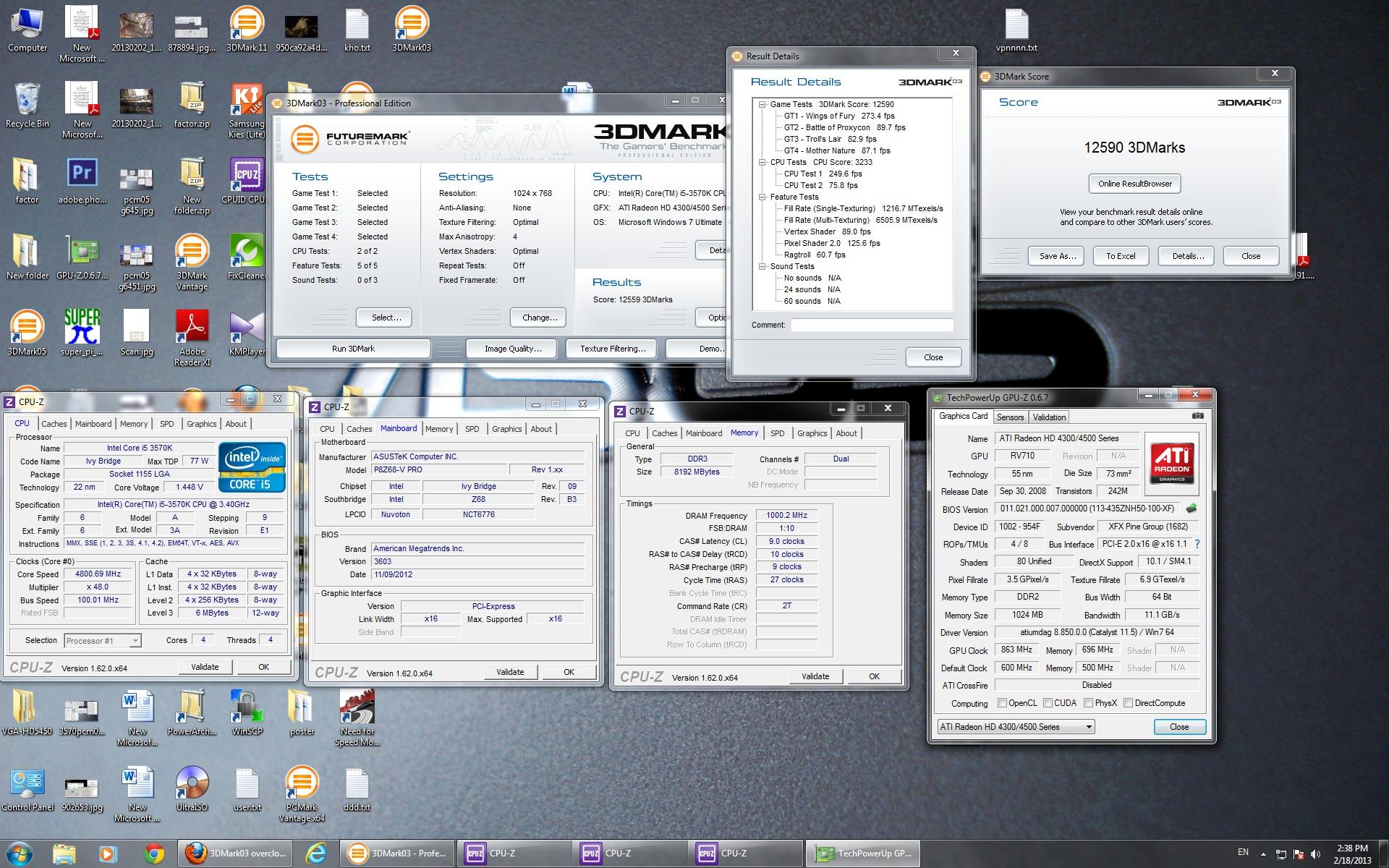The image size is (1389, 868).
Task: Open the kho.txt file icon
Action: [357, 29]
